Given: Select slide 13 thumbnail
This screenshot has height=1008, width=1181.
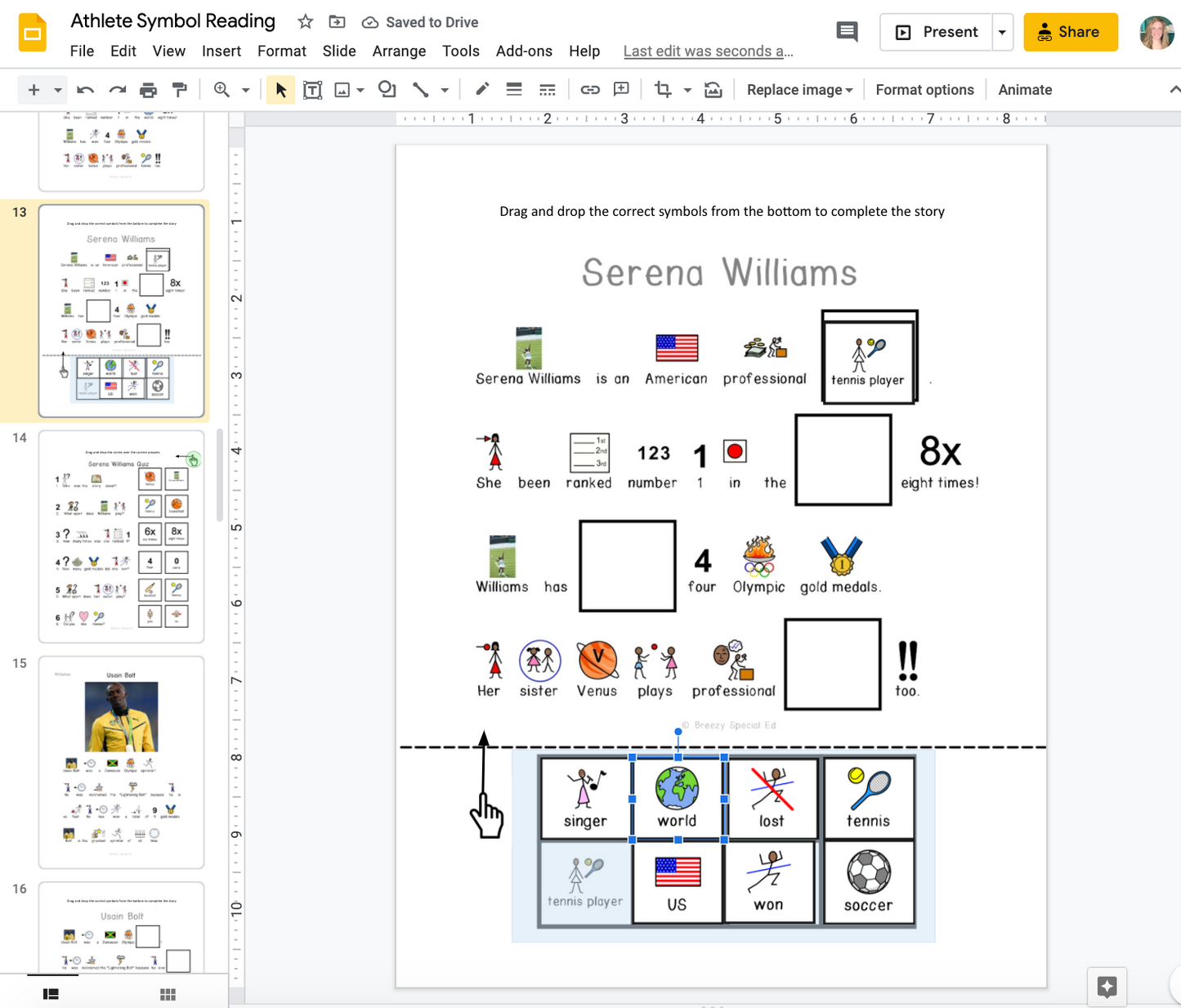Looking at the screenshot, I should coord(121,311).
